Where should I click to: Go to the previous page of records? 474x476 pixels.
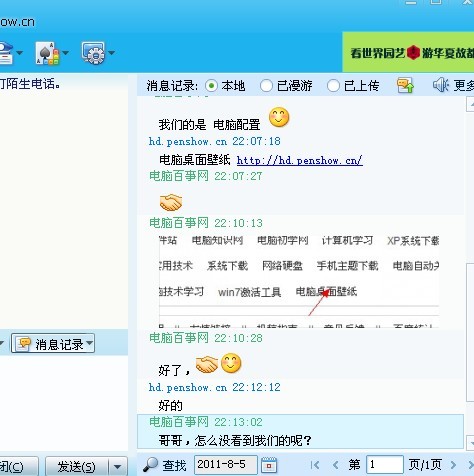click(x=335, y=465)
